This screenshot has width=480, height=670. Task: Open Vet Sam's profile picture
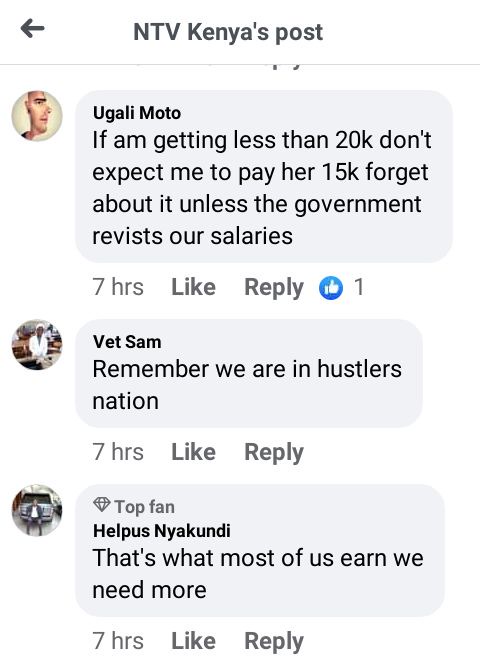click(x=37, y=344)
